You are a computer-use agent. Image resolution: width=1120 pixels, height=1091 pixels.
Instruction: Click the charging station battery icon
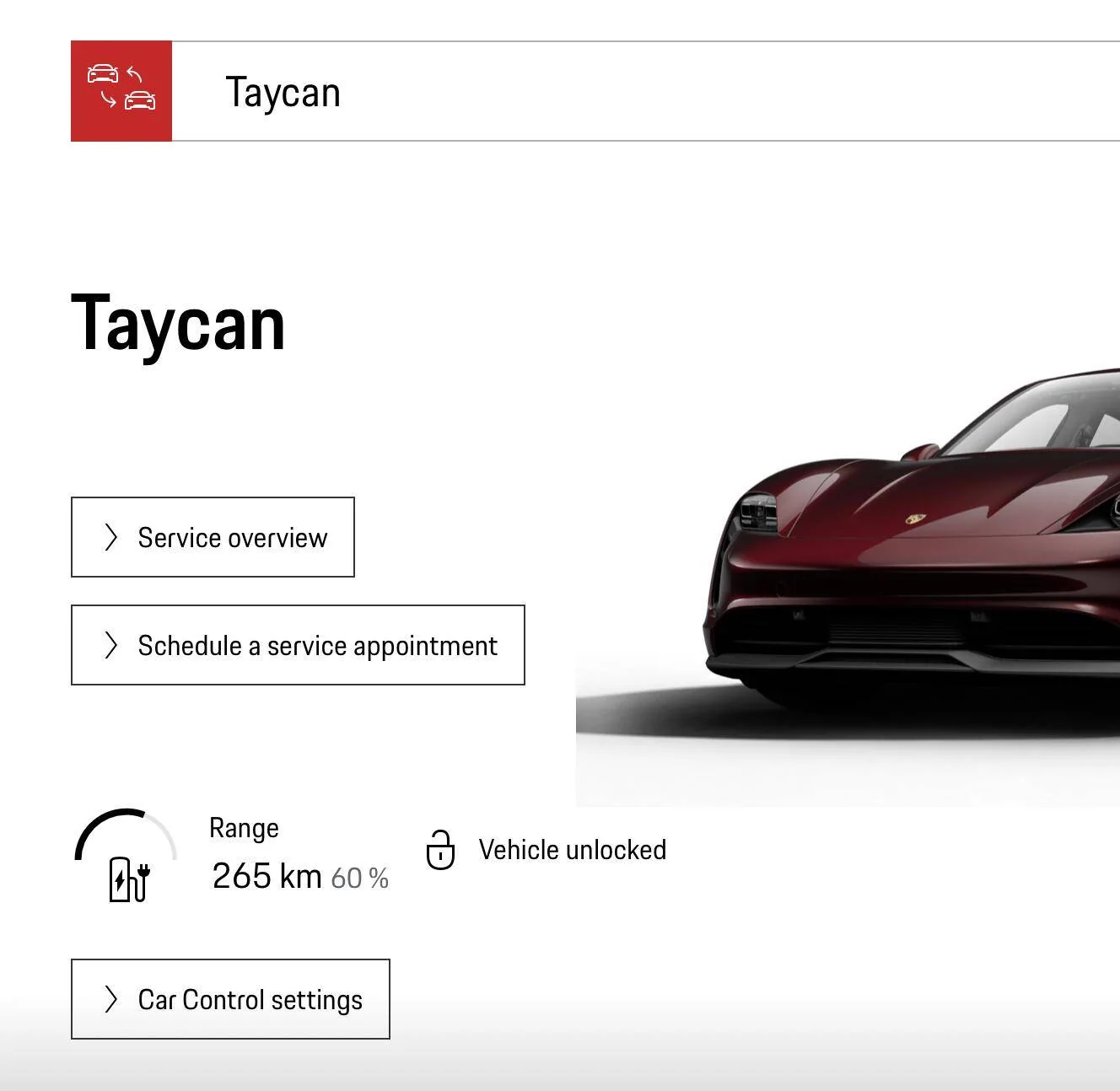[129, 879]
